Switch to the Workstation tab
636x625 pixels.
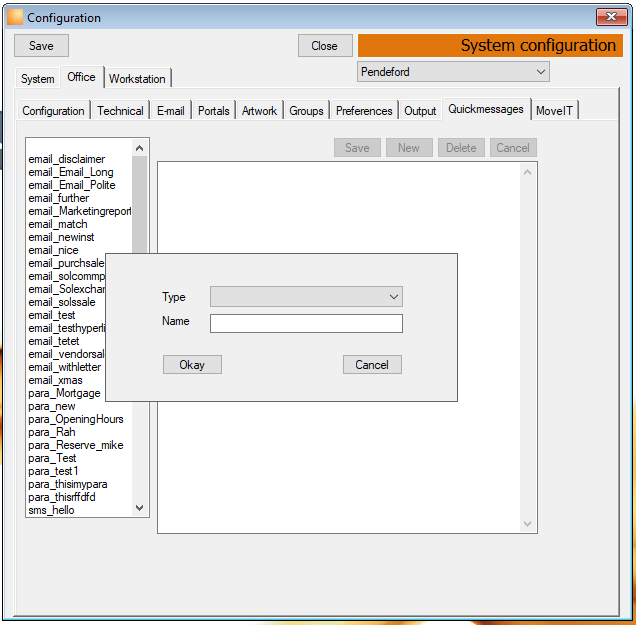pyautogui.click(x=137, y=79)
